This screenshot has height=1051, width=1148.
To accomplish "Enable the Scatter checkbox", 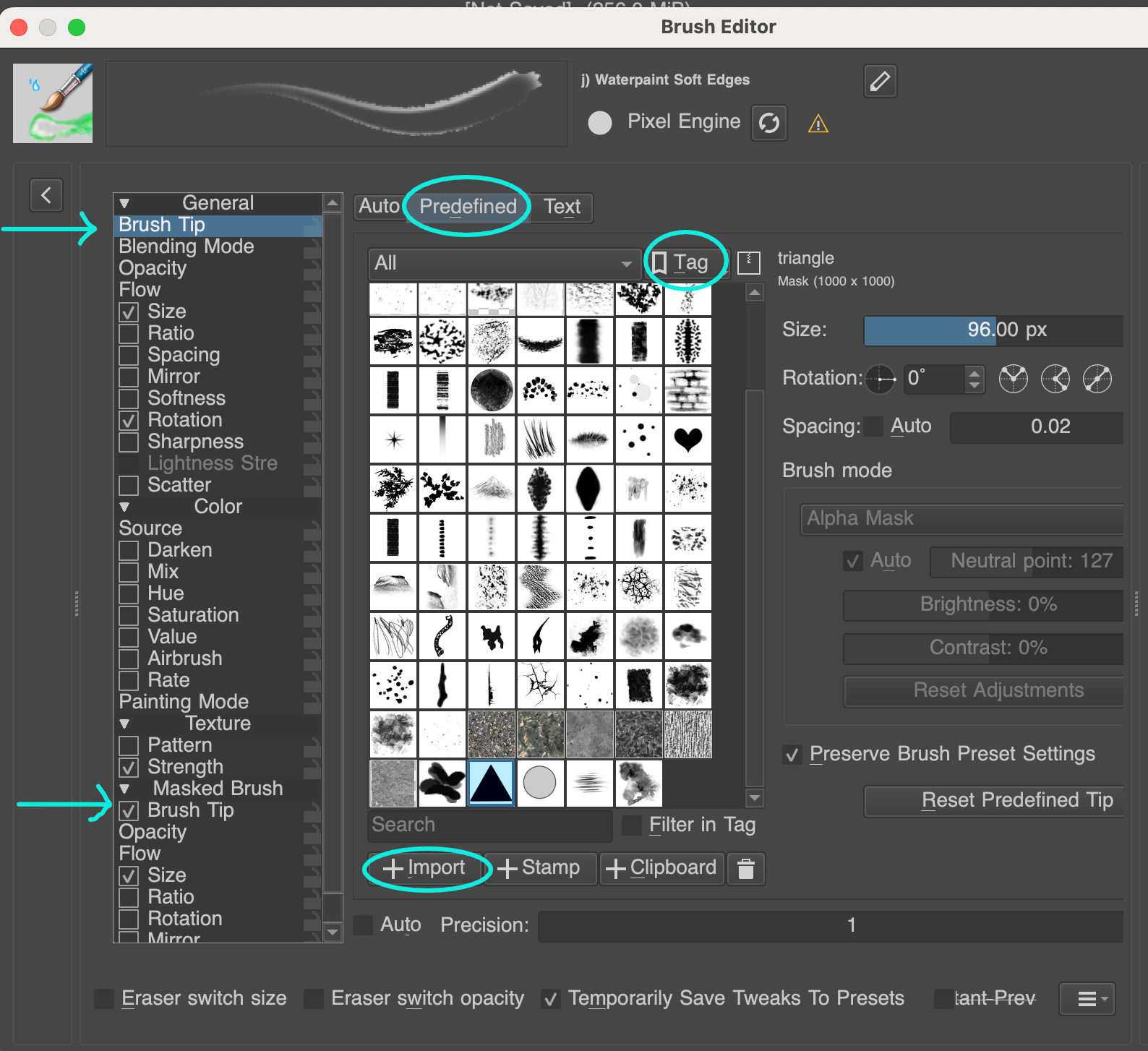I will [129, 485].
